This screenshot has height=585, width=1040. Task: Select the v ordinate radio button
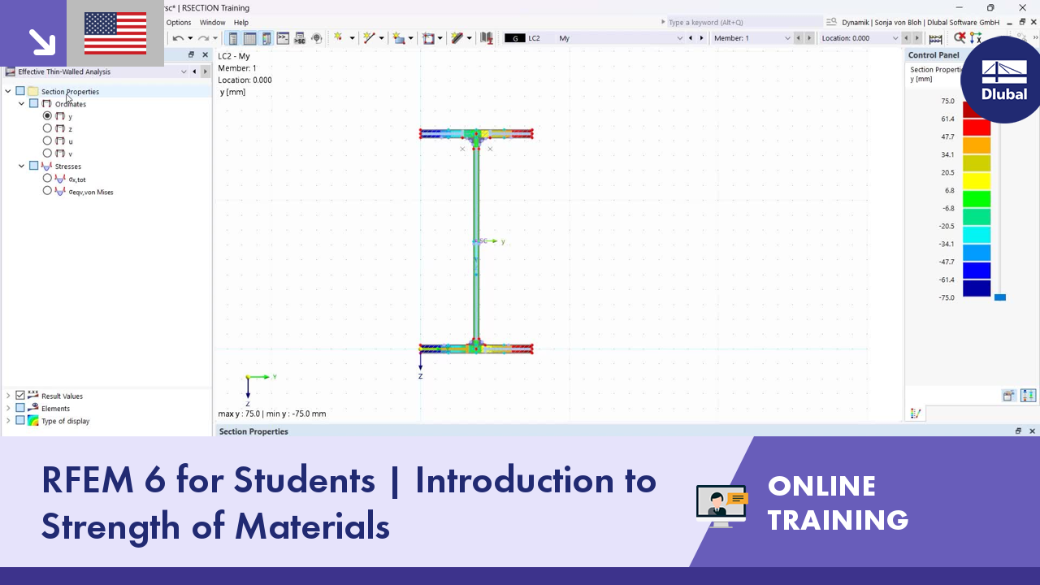point(47,153)
